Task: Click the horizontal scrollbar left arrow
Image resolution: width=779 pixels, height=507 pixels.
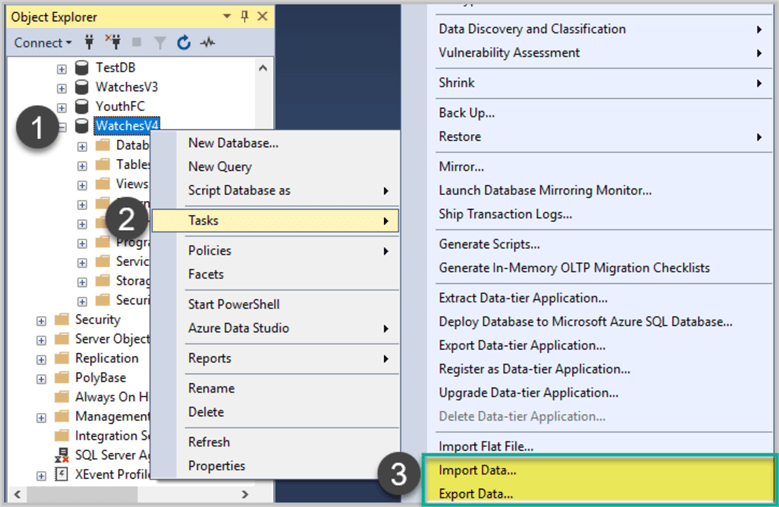Action: tap(17, 495)
